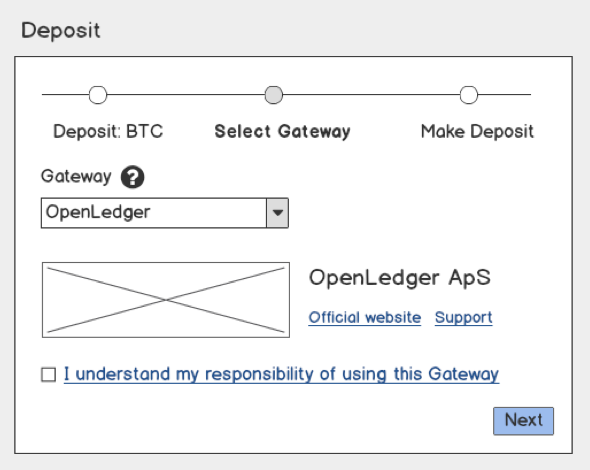Check the gateway responsibility checkbox
Screen dimensions: 590x470
(49, 375)
